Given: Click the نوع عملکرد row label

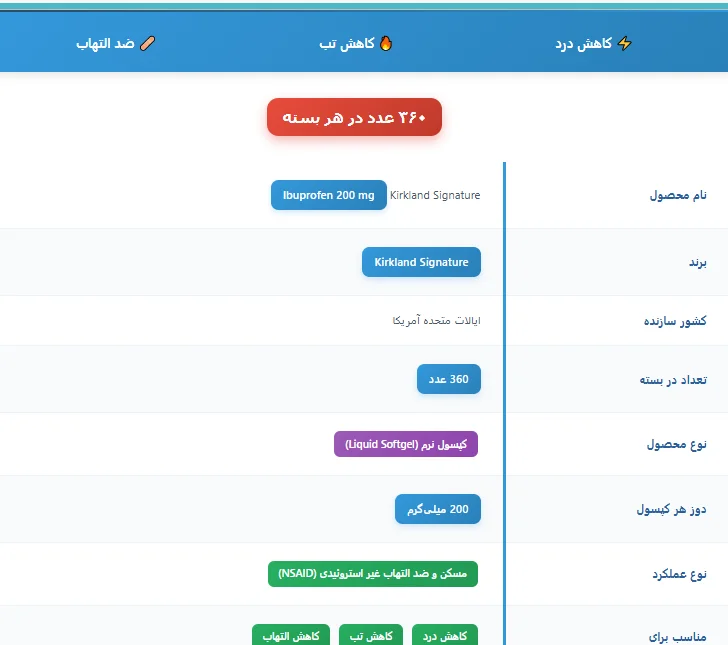Looking at the screenshot, I should coord(679,574).
